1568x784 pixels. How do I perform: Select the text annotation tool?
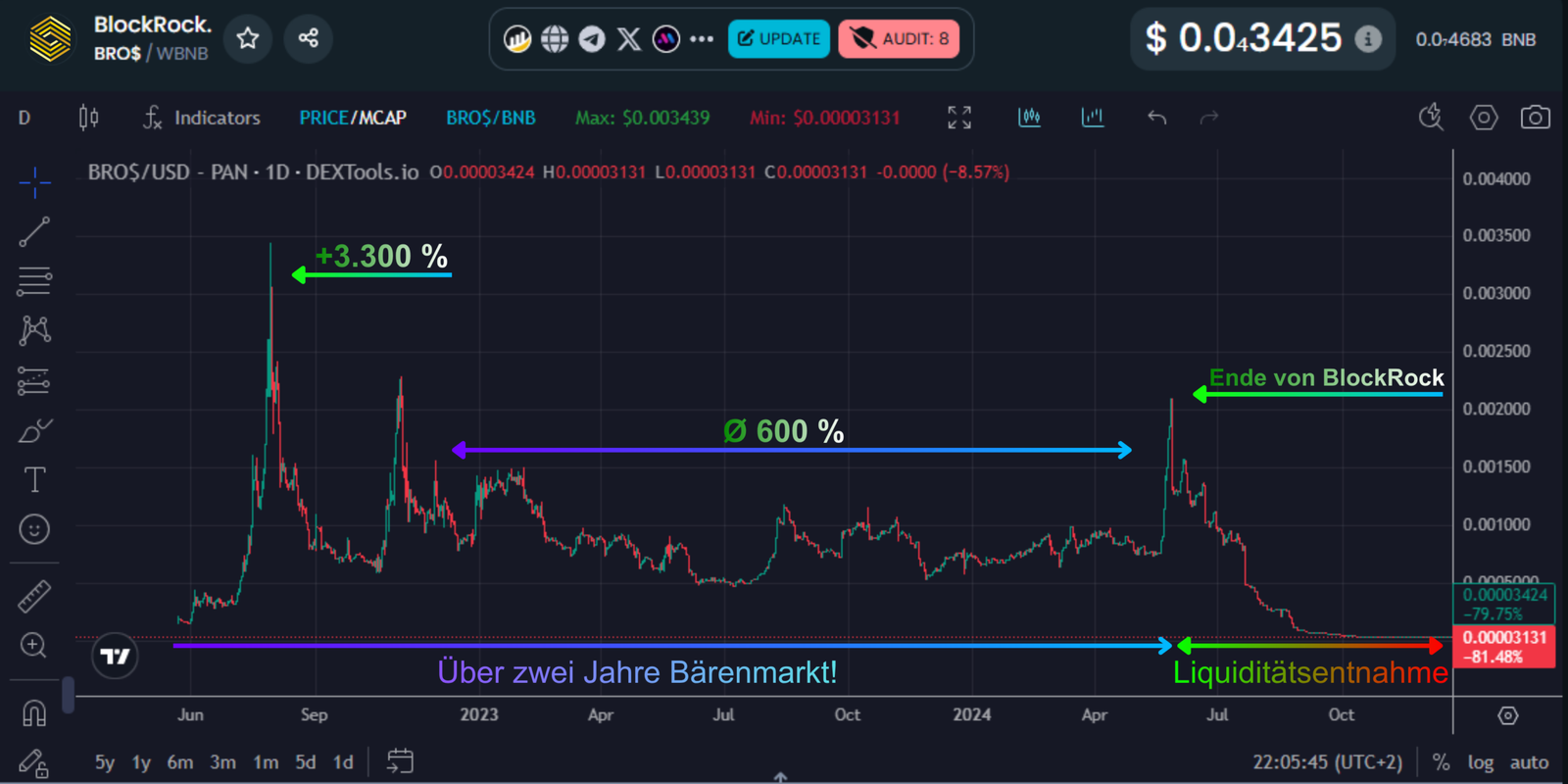34,479
